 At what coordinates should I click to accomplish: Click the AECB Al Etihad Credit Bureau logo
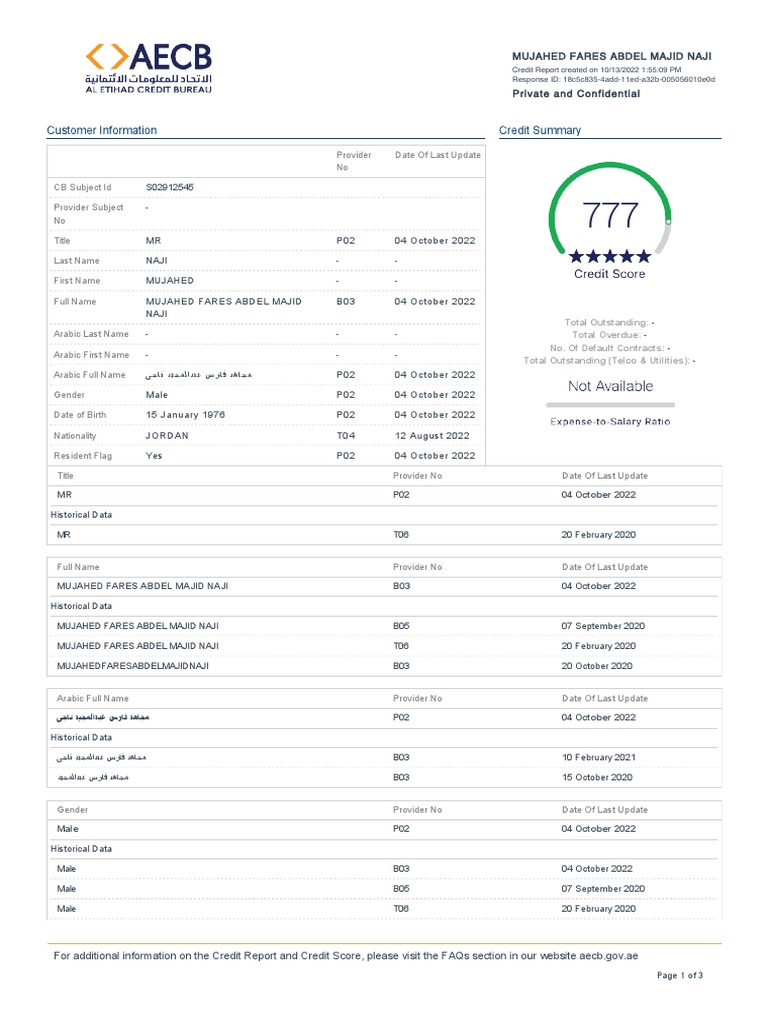point(149,69)
